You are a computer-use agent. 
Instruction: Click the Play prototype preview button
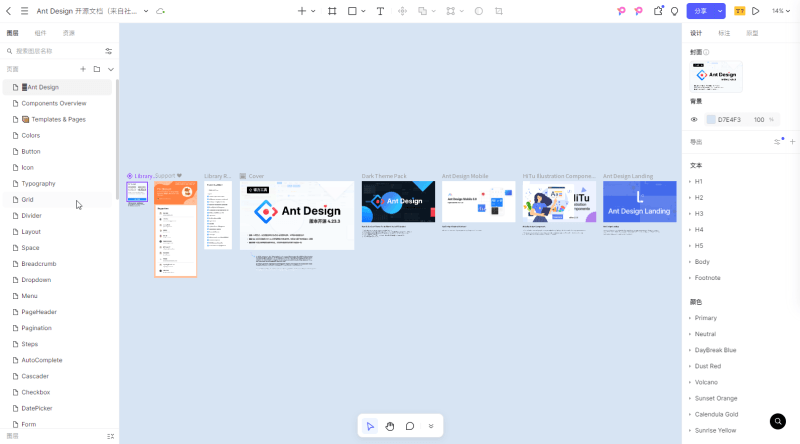pos(756,11)
